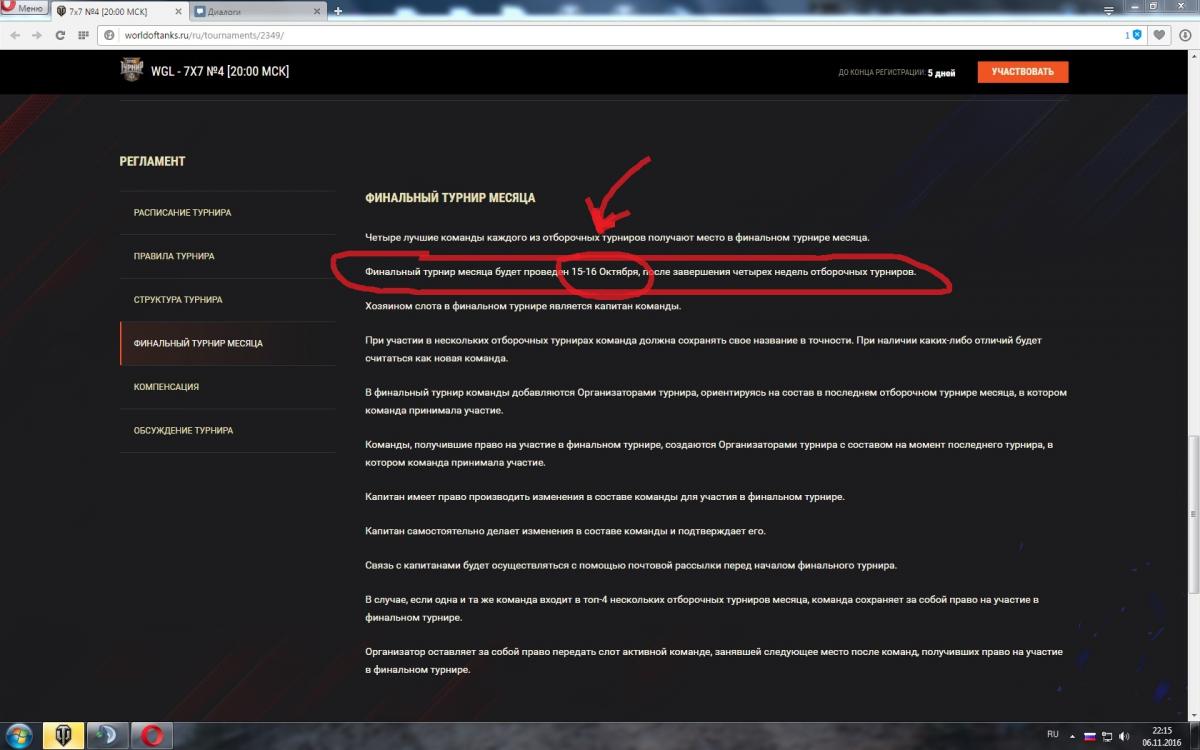Viewport: 1200px width, 750px height.
Task: Open the volume tray icon
Action: pyautogui.click(x=1126, y=735)
